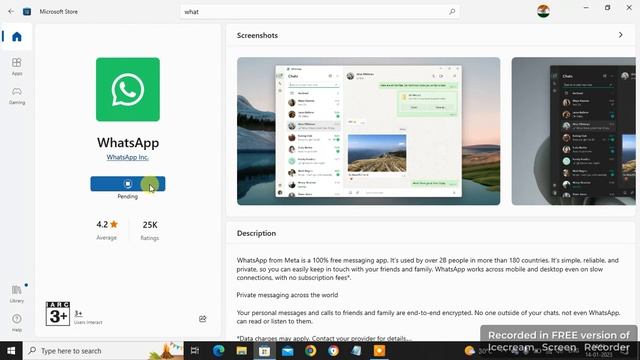Switch to Microsoft Store taskbar icon
This screenshot has width=640, height=360.
click(x=264, y=351)
